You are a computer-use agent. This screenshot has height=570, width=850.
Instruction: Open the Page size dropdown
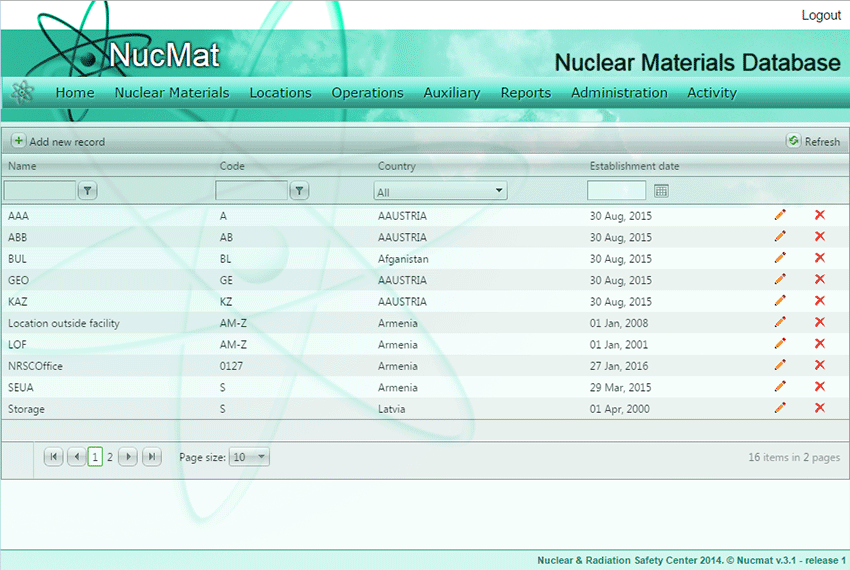point(250,457)
